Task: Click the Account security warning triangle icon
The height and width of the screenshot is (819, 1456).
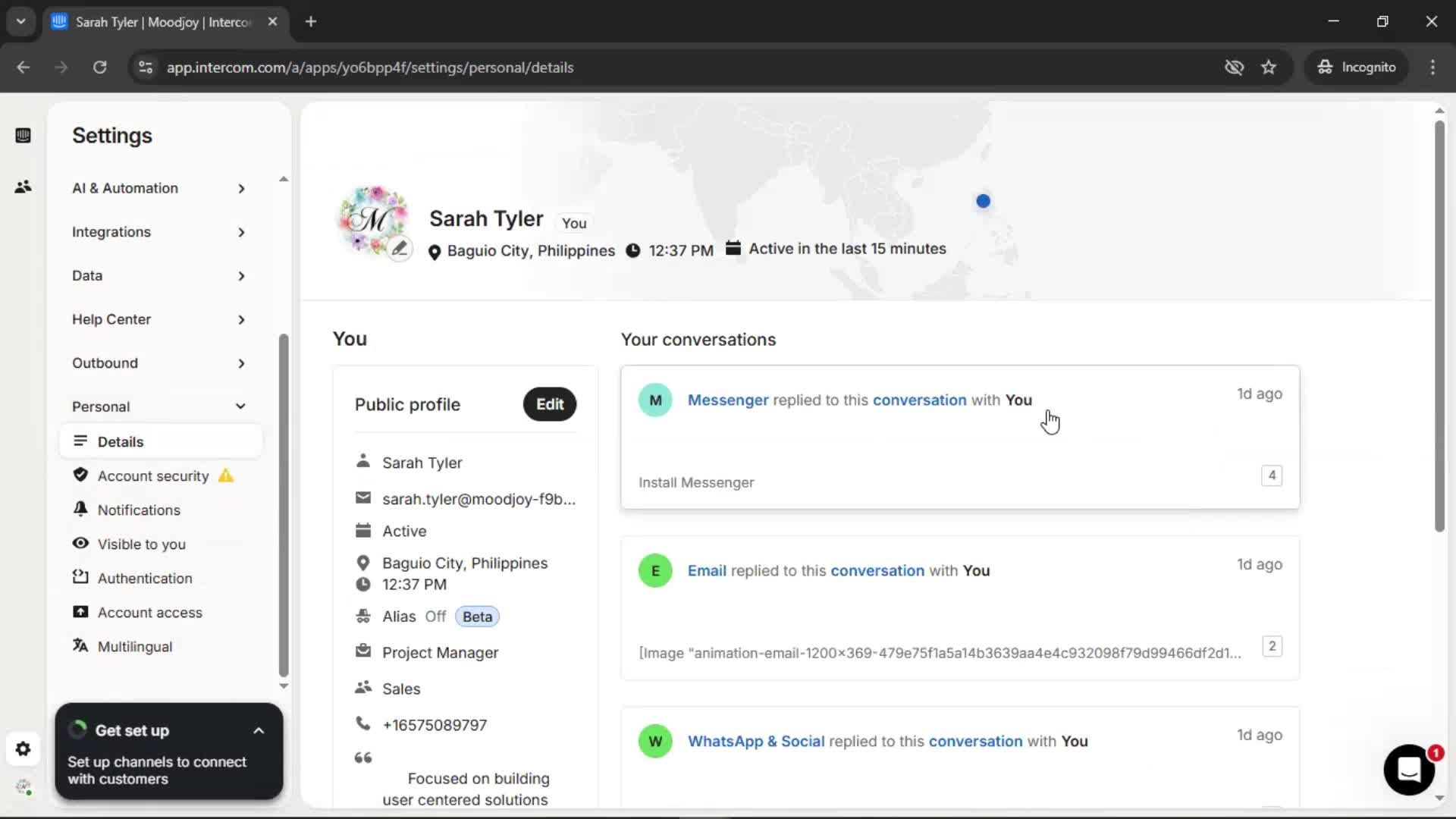Action: [x=226, y=475]
